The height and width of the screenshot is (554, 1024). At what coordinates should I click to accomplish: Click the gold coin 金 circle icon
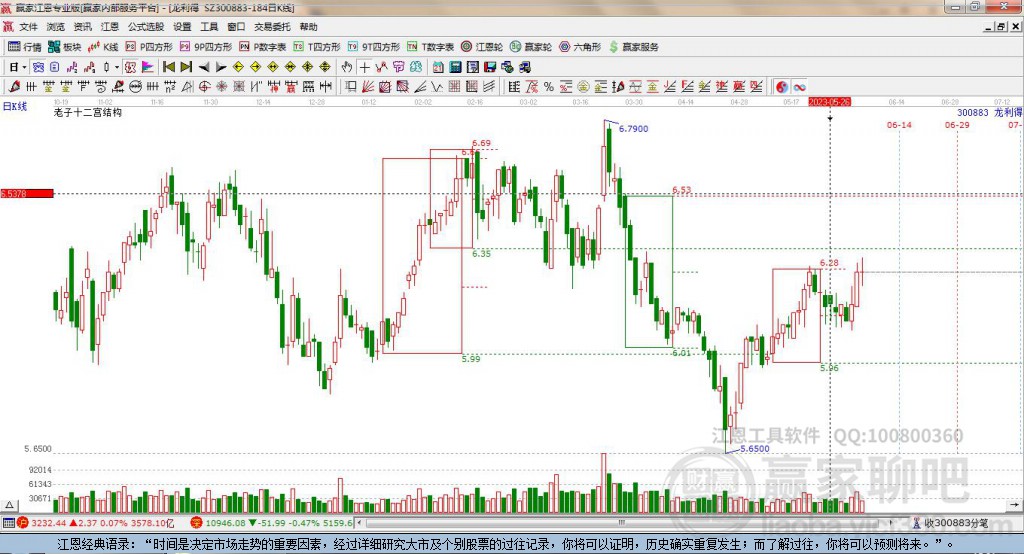tap(583, 87)
